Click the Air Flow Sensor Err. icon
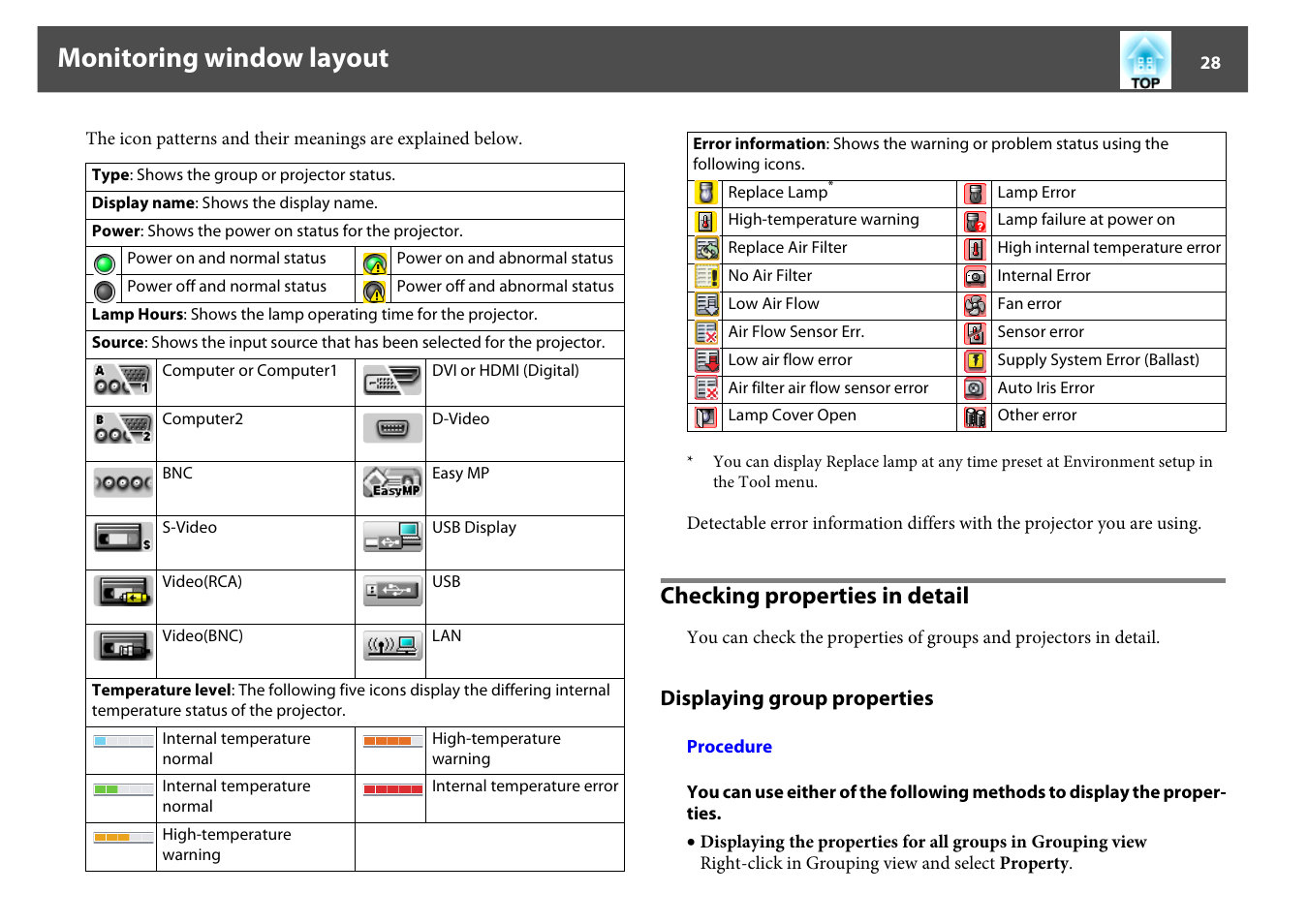Image resolution: width=1308 pixels, height=924 pixels. [706, 333]
